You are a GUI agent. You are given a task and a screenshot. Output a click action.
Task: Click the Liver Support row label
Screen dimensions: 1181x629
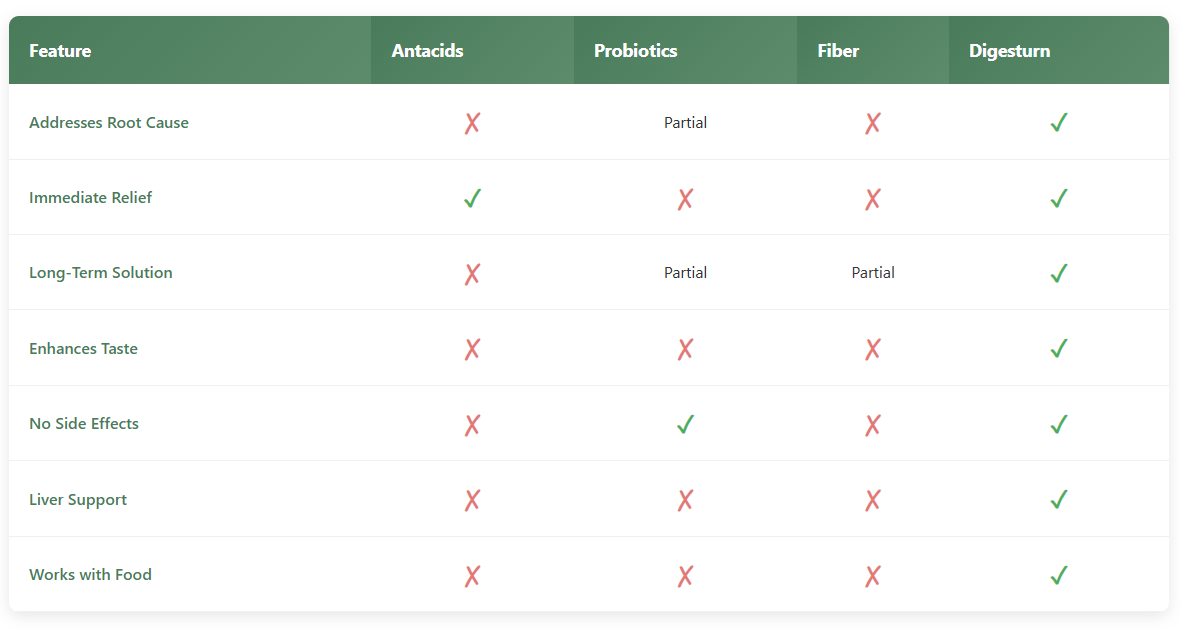(78, 500)
